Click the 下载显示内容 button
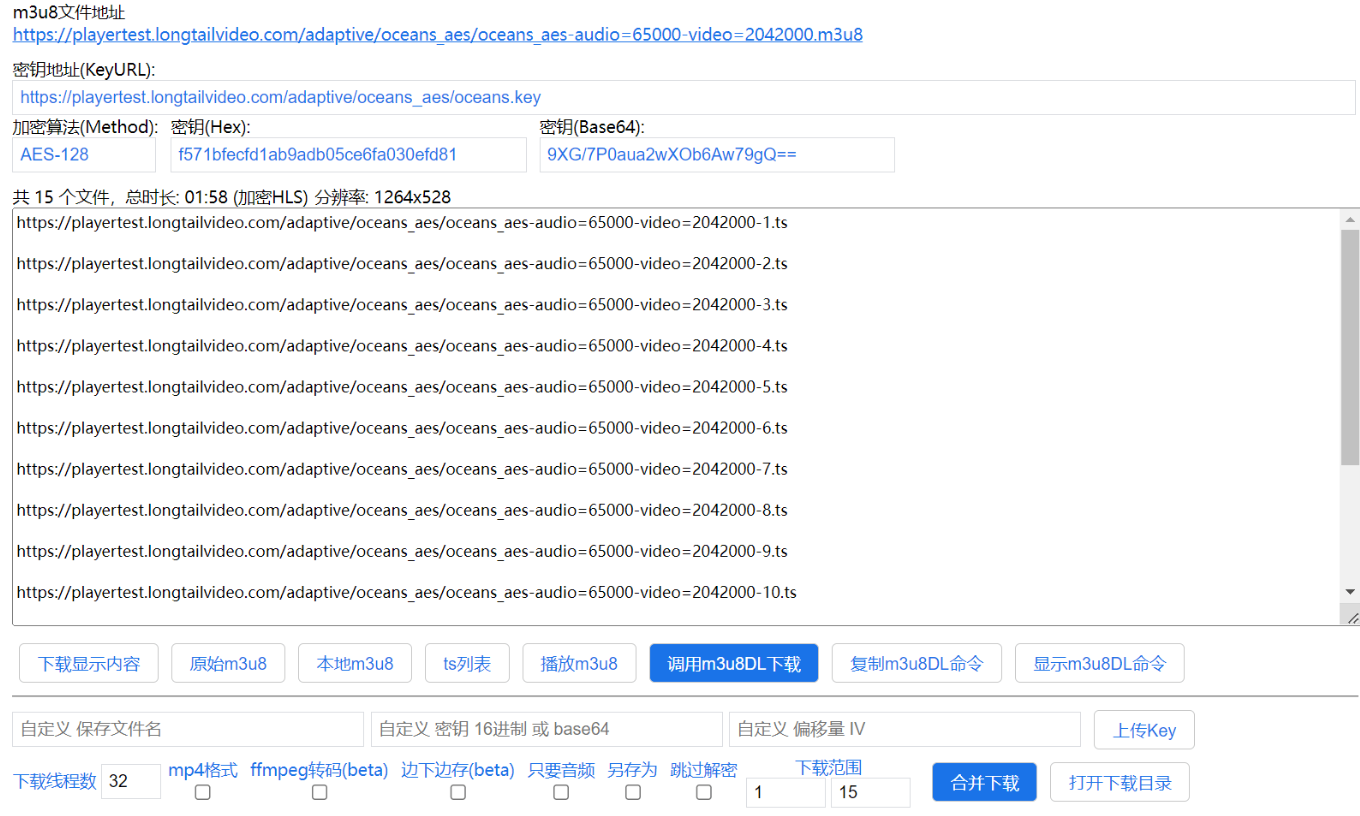The image size is (1360, 816). (x=89, y=663)
